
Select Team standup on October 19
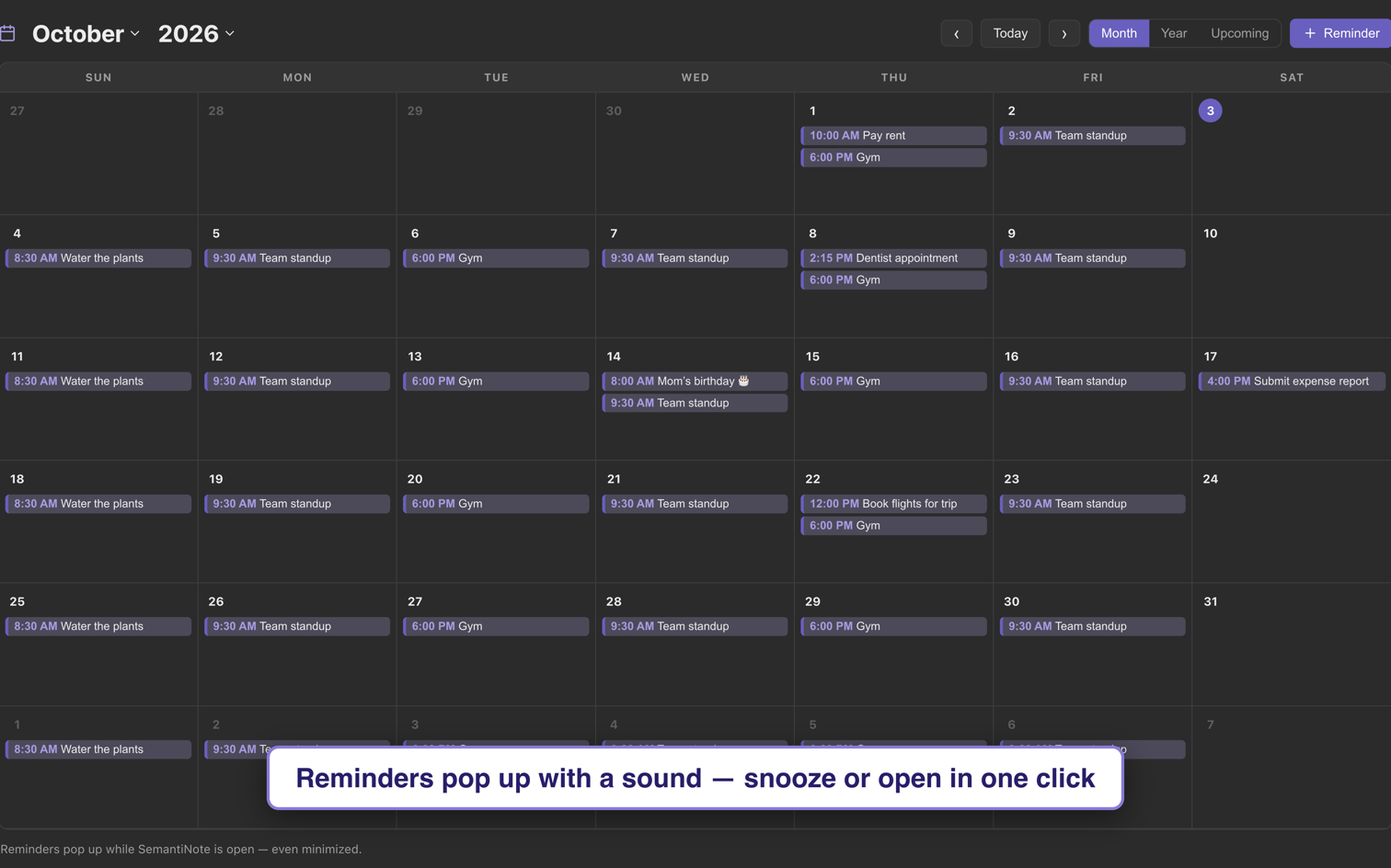coord(297,504)
